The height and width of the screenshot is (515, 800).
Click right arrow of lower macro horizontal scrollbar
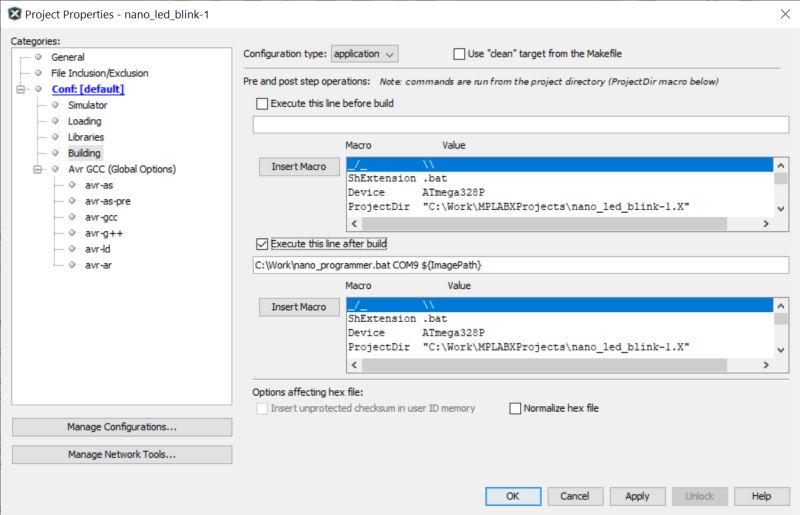766,365
